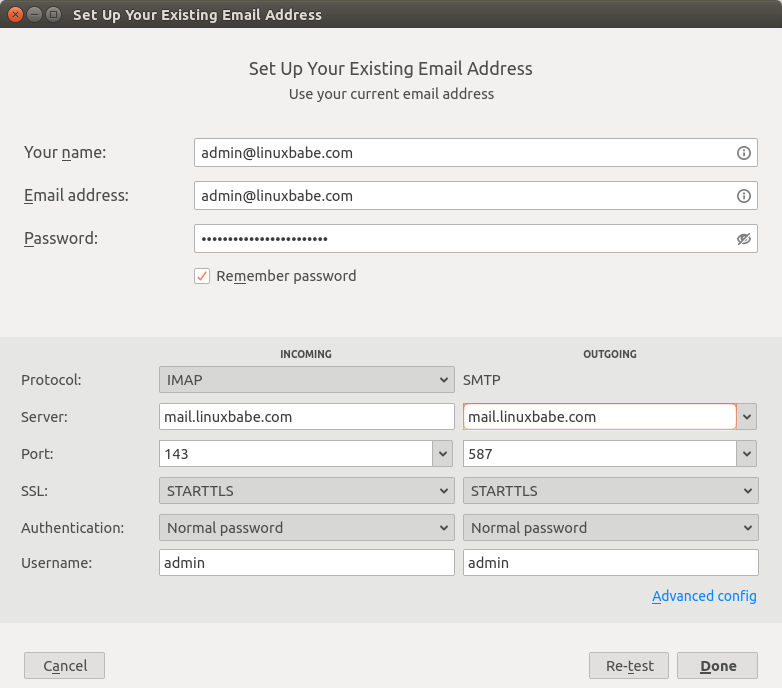782x688 pixels.
Task: Expand the incoming port 143 dropdown arrow
Action: [x=444, y=454]
